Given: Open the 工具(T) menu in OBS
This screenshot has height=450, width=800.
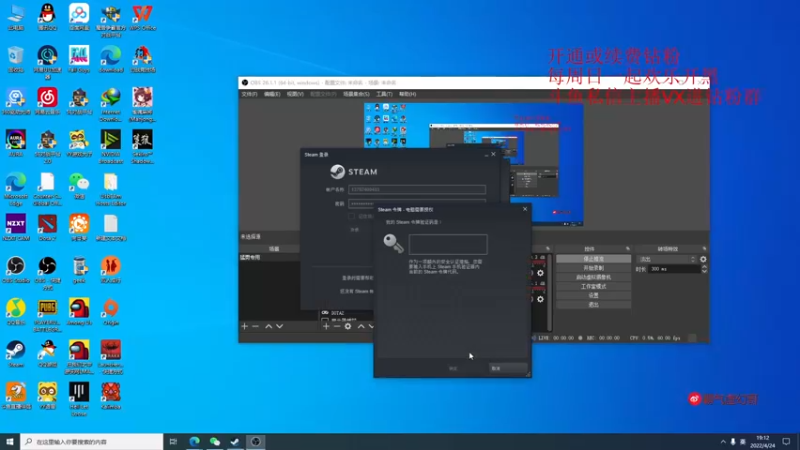Looking at the screenshot, I should tap(384, 94).
